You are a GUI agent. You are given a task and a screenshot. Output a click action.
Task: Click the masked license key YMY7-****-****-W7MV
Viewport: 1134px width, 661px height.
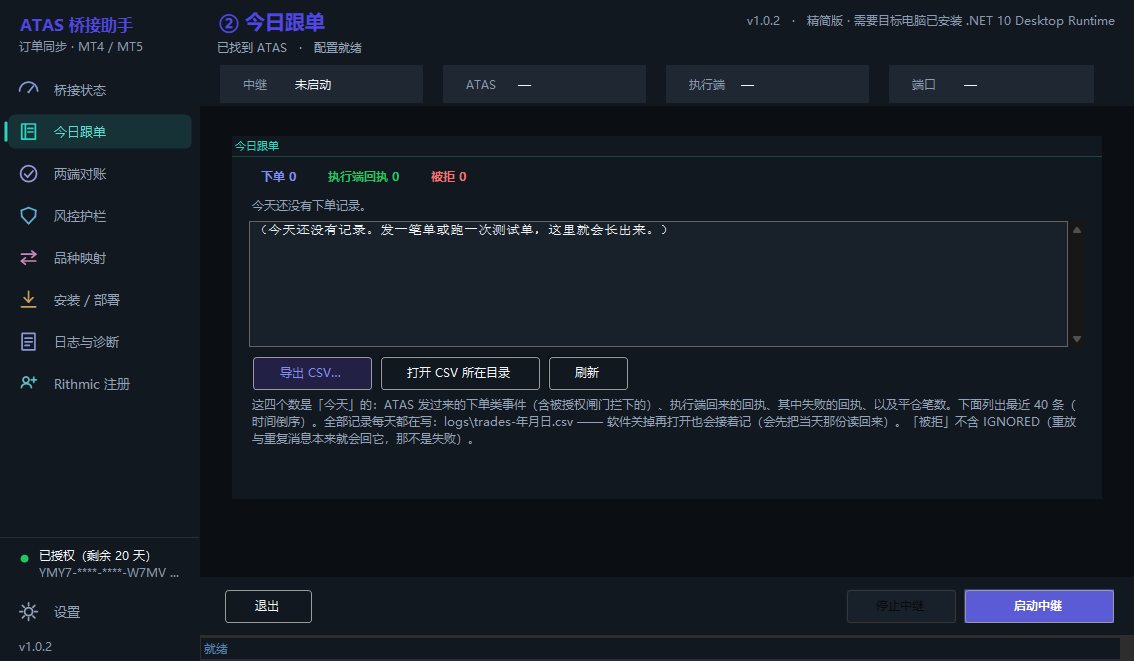point(109,573)
